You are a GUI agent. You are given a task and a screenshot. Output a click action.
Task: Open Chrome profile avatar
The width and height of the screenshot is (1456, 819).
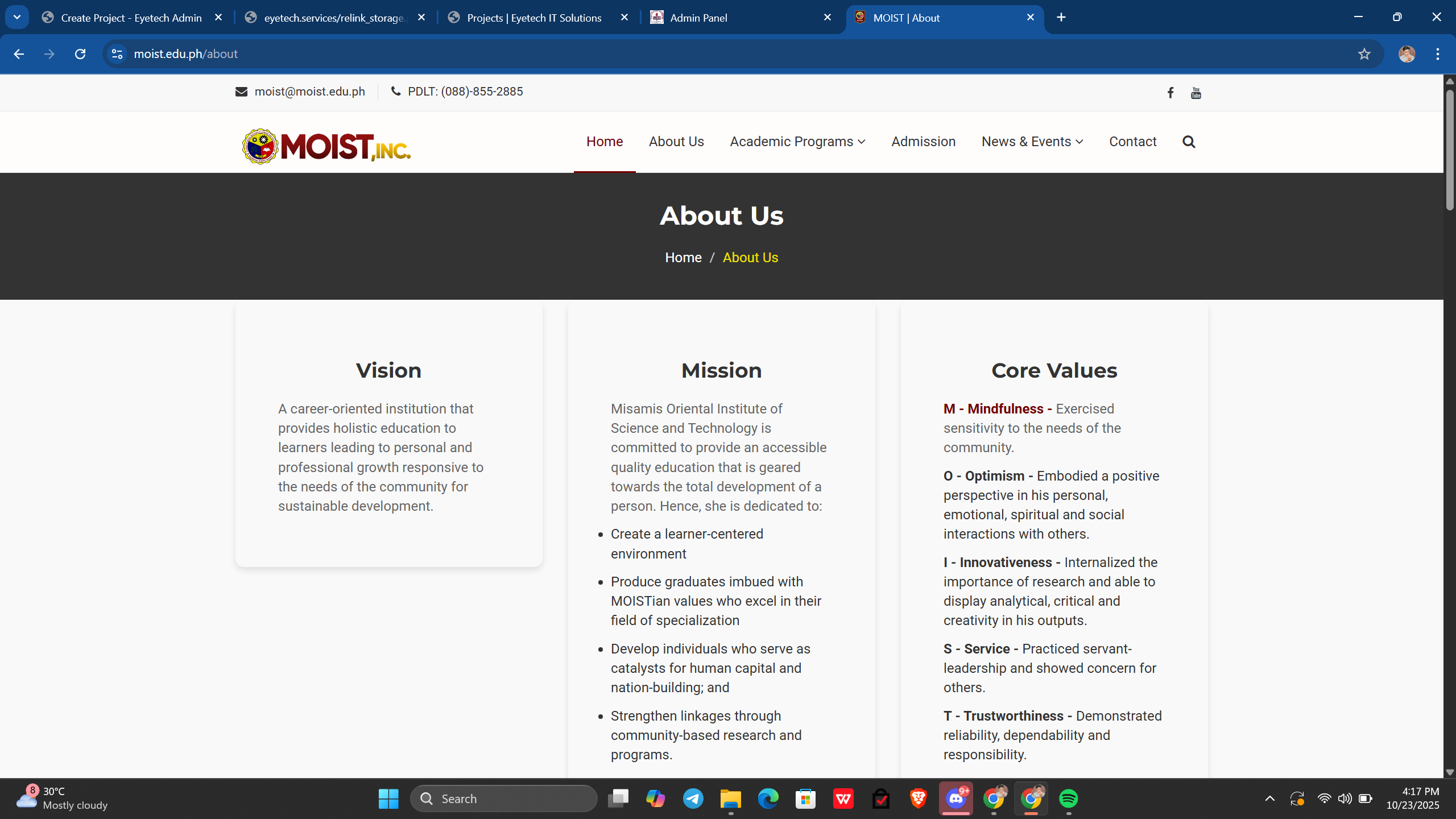(1407, 54)
